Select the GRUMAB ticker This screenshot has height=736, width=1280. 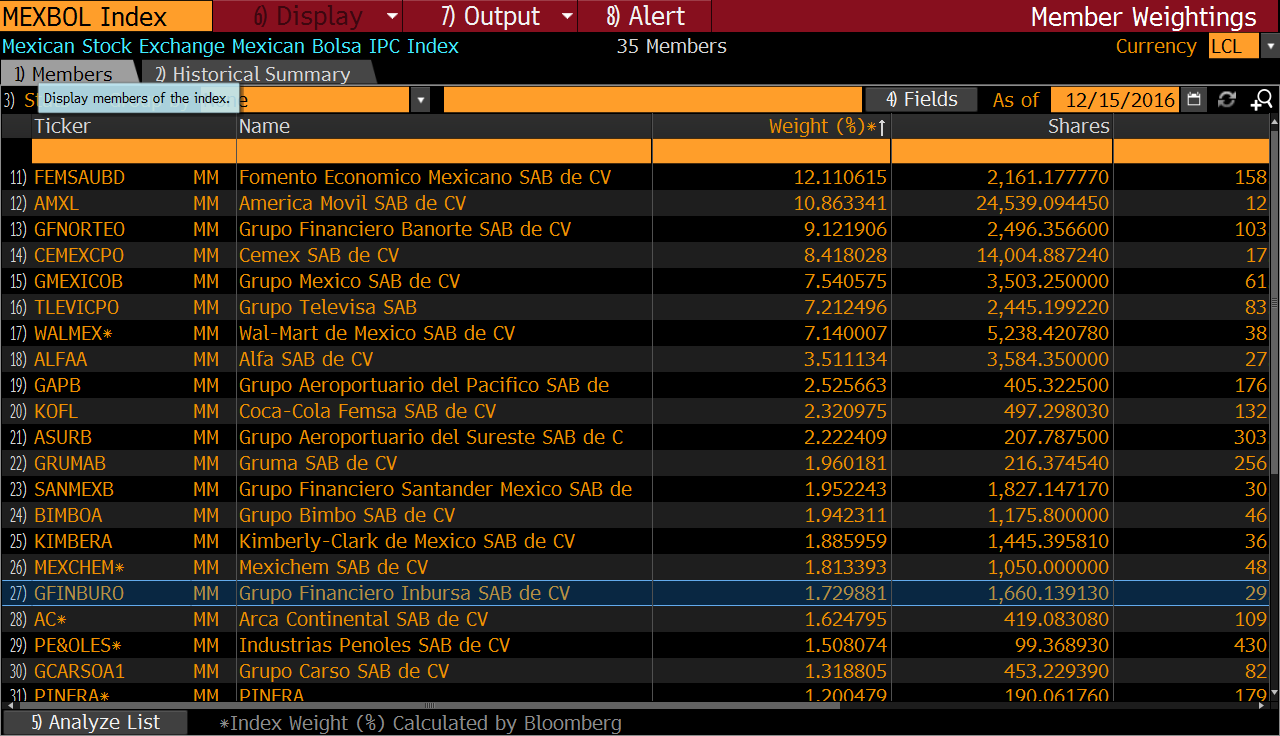[69, 463]
